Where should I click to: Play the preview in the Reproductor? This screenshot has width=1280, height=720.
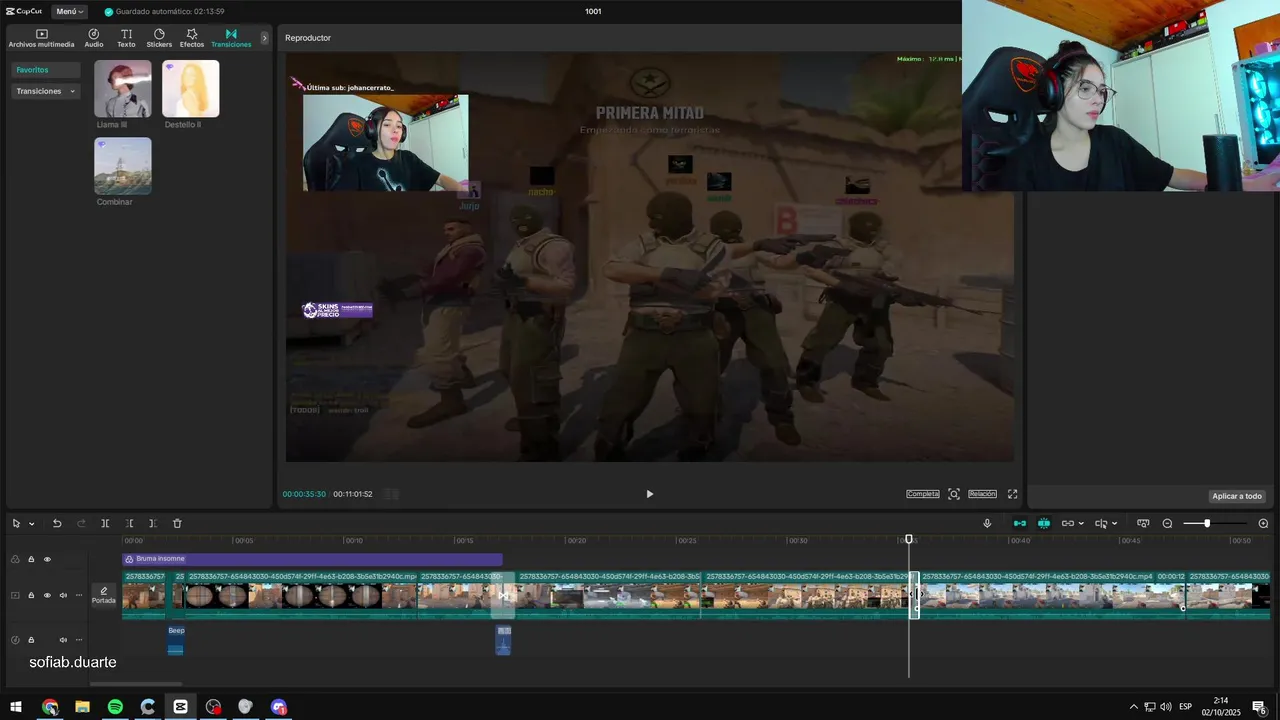[x=649, y=494]
